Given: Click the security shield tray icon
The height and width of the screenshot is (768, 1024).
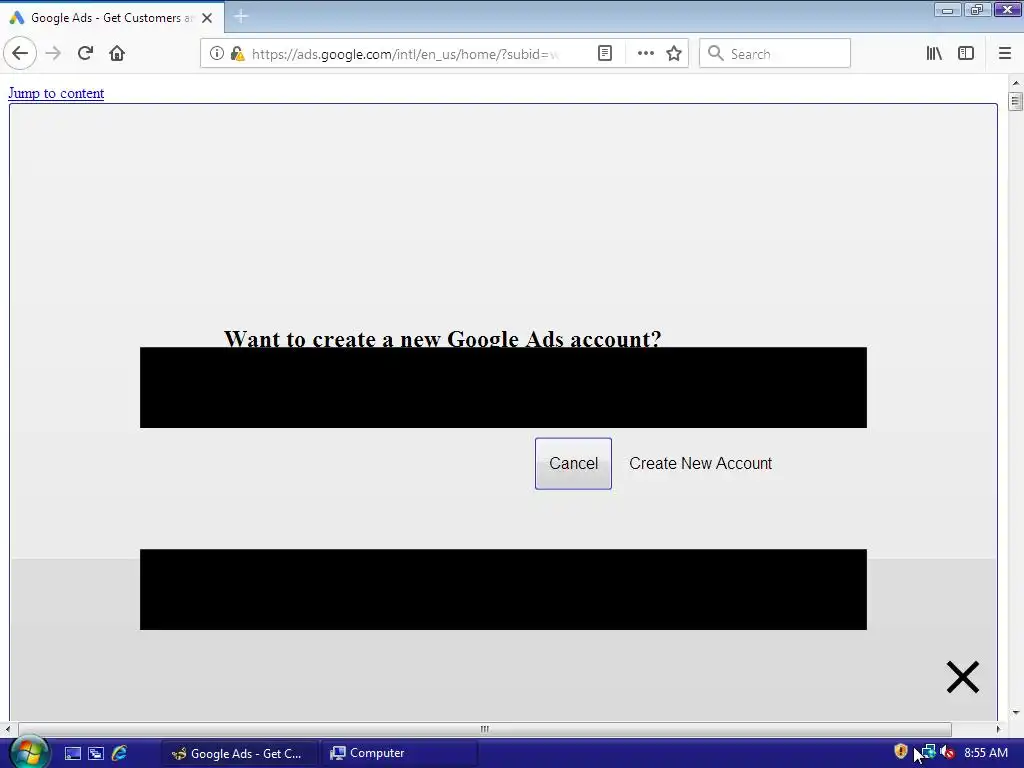Looking at the screenshot, I should [x=901, y=752].
